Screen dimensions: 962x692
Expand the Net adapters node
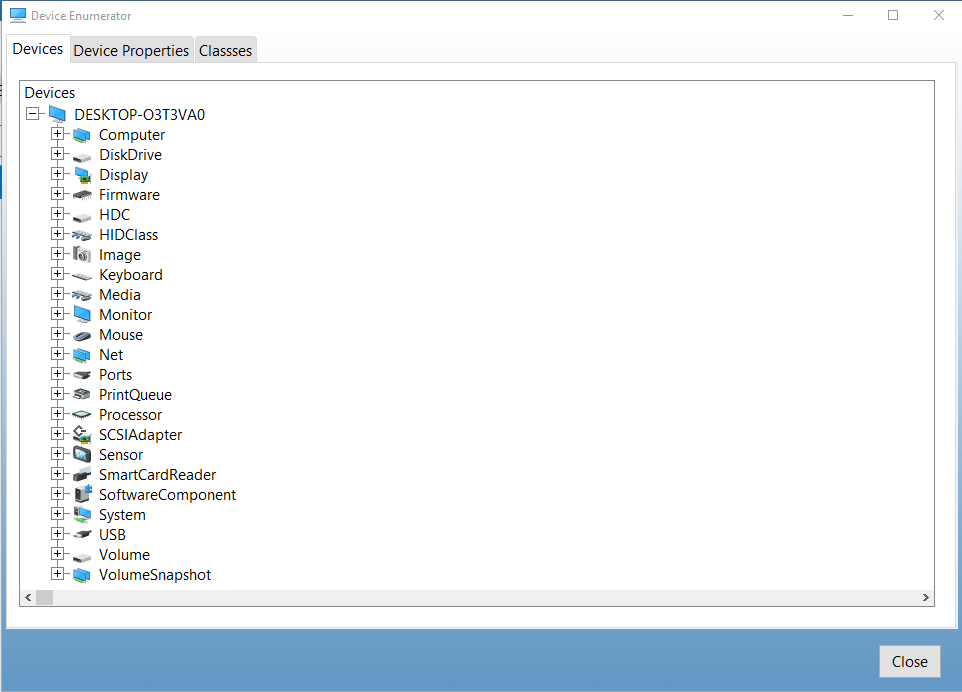pos(58,354)
